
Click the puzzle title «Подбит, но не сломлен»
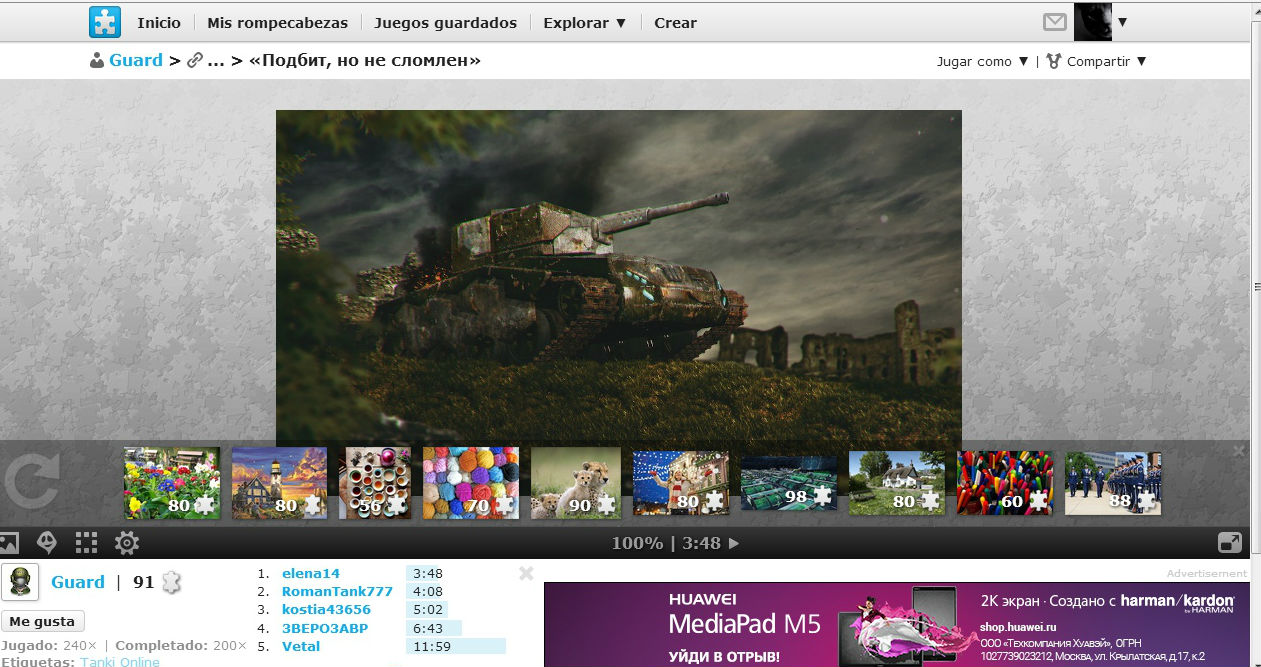tap(365, 60)
